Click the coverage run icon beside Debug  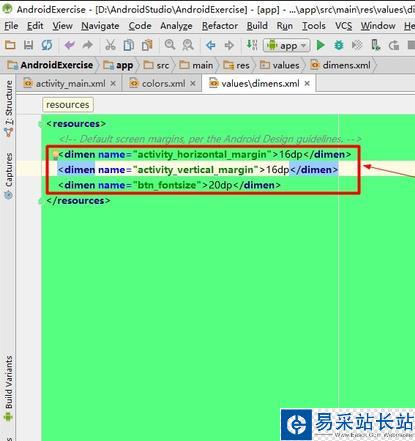pyautogui.click(x=357, y=45)
